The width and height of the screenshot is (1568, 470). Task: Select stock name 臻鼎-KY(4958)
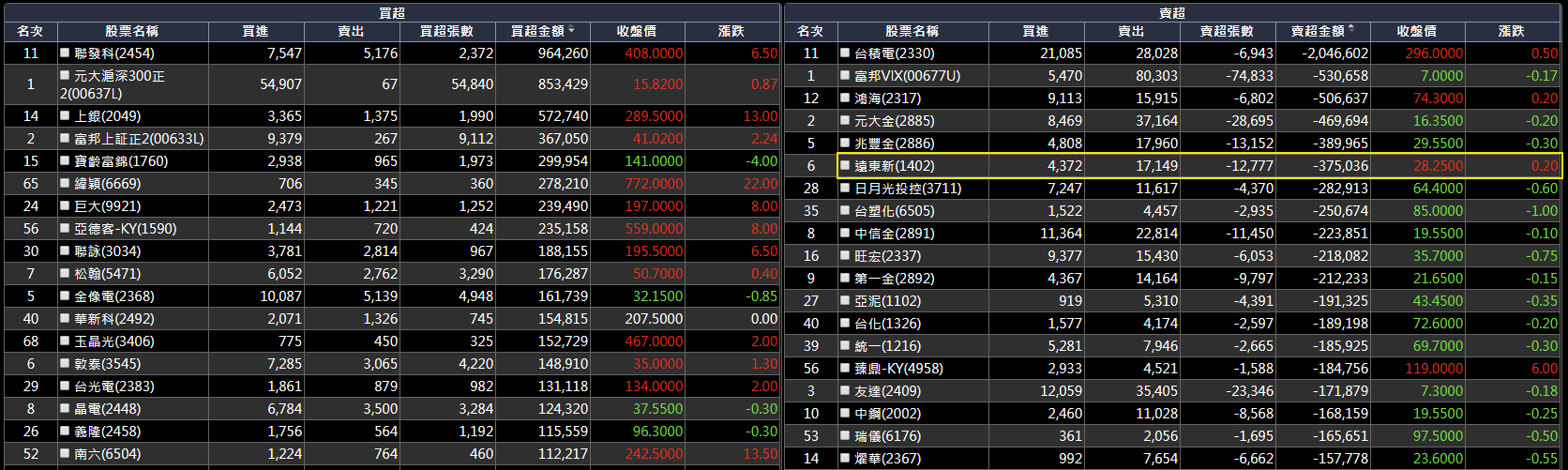[899, 369]
